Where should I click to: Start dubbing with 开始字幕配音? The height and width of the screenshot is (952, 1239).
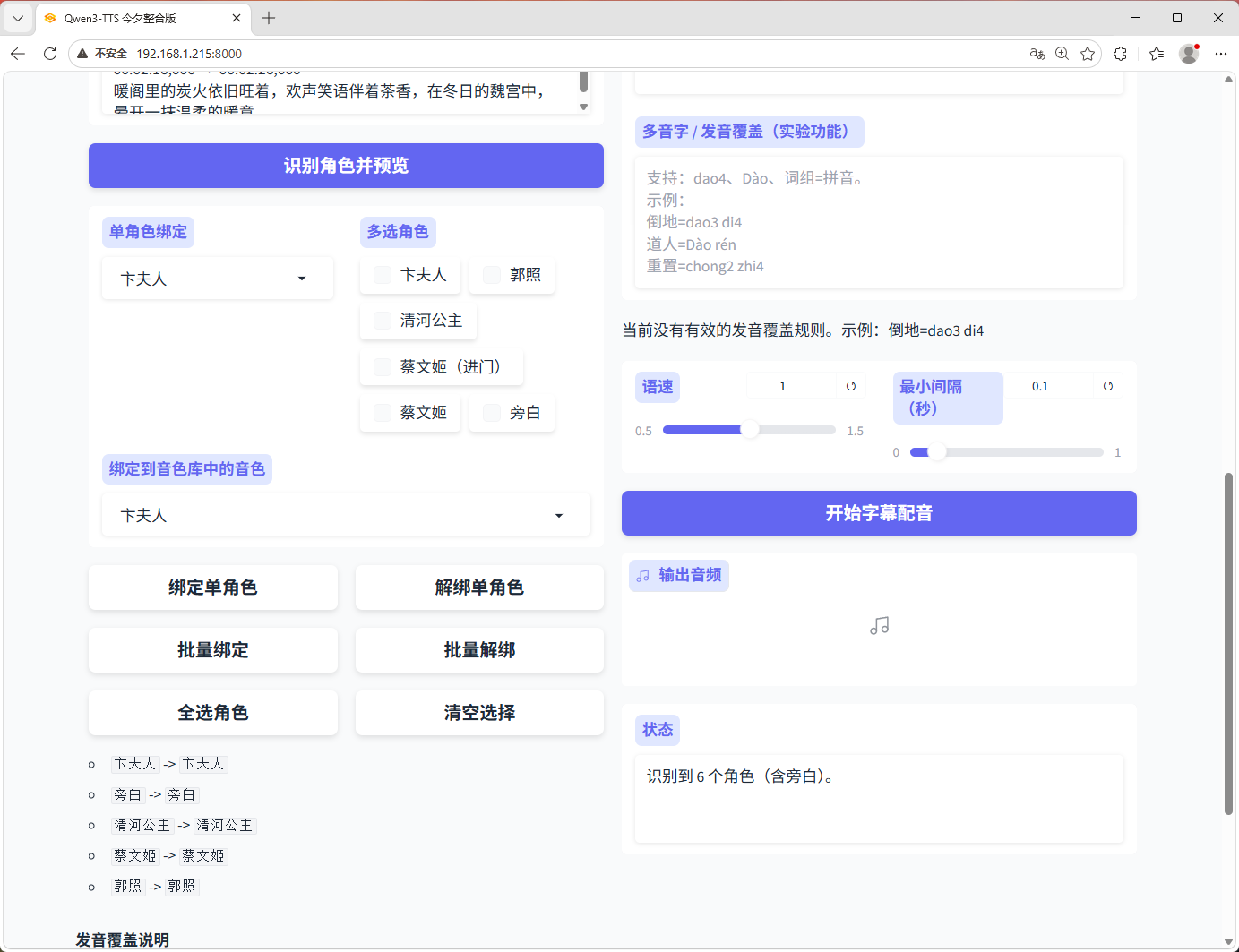[x=879, y=513]
